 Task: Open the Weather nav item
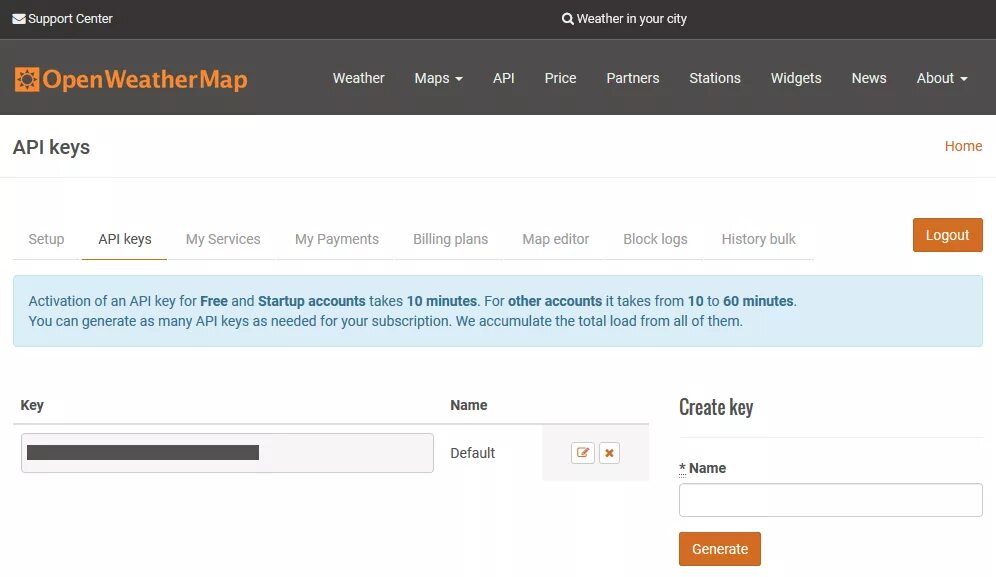(x=358, y=78)
